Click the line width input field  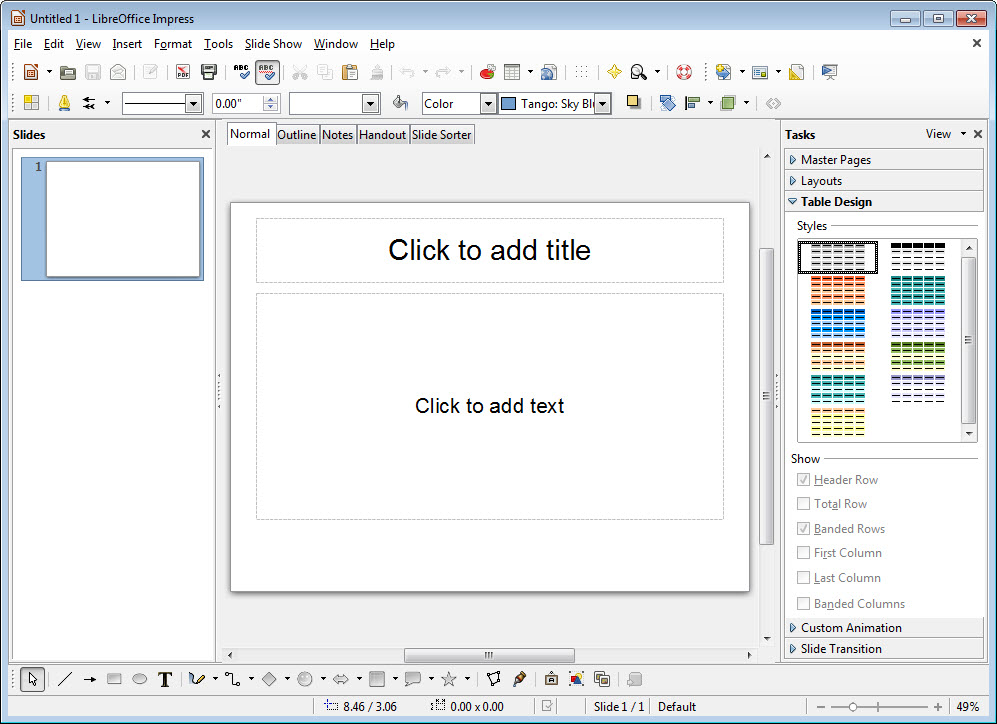point(238,104)
